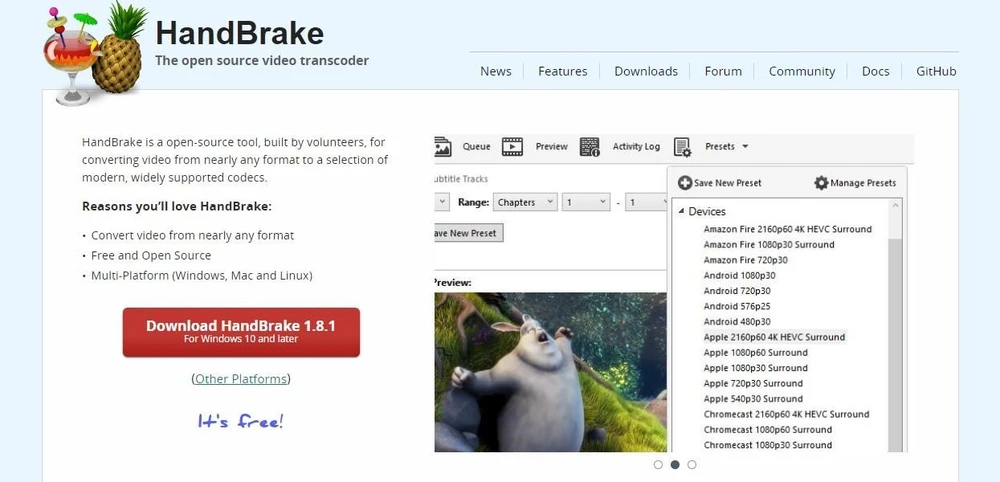Click 'Reasons you'll love HandBrake:' heading
The width and height of the screenshot is (1000, 482).
pyautogui.click(x=177, y=207)
